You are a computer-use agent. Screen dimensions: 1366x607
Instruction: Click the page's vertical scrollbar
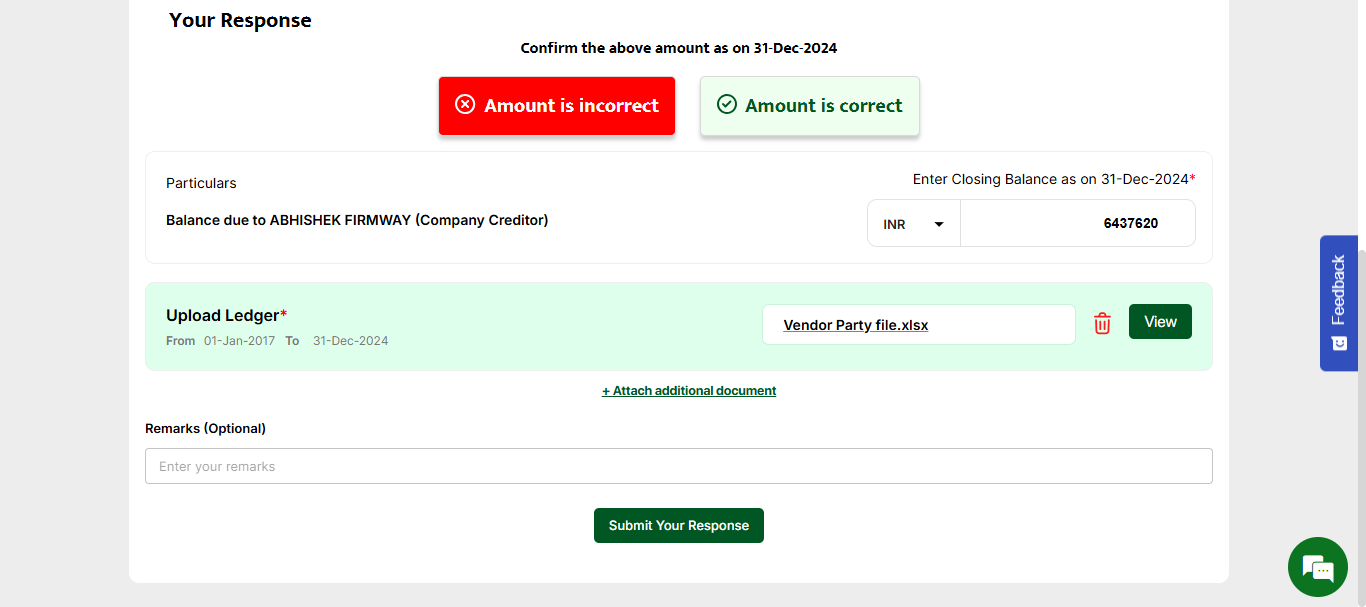click(x=1360, y=300)
